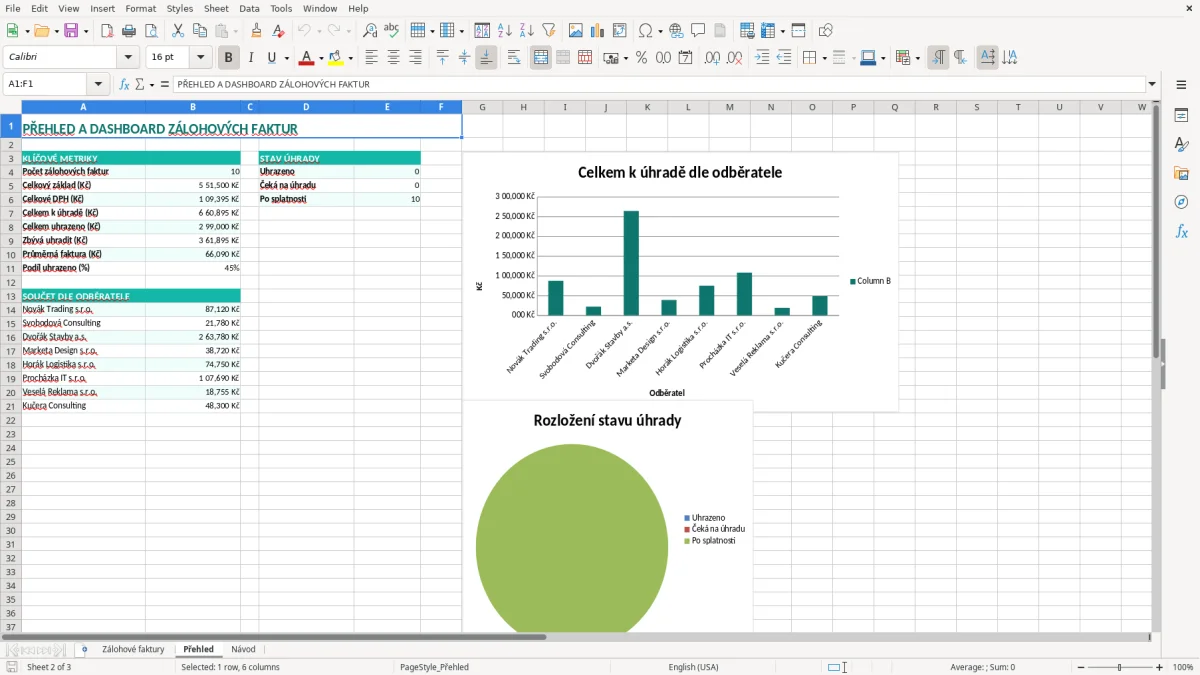Click the Save document icon

point(71,31)
